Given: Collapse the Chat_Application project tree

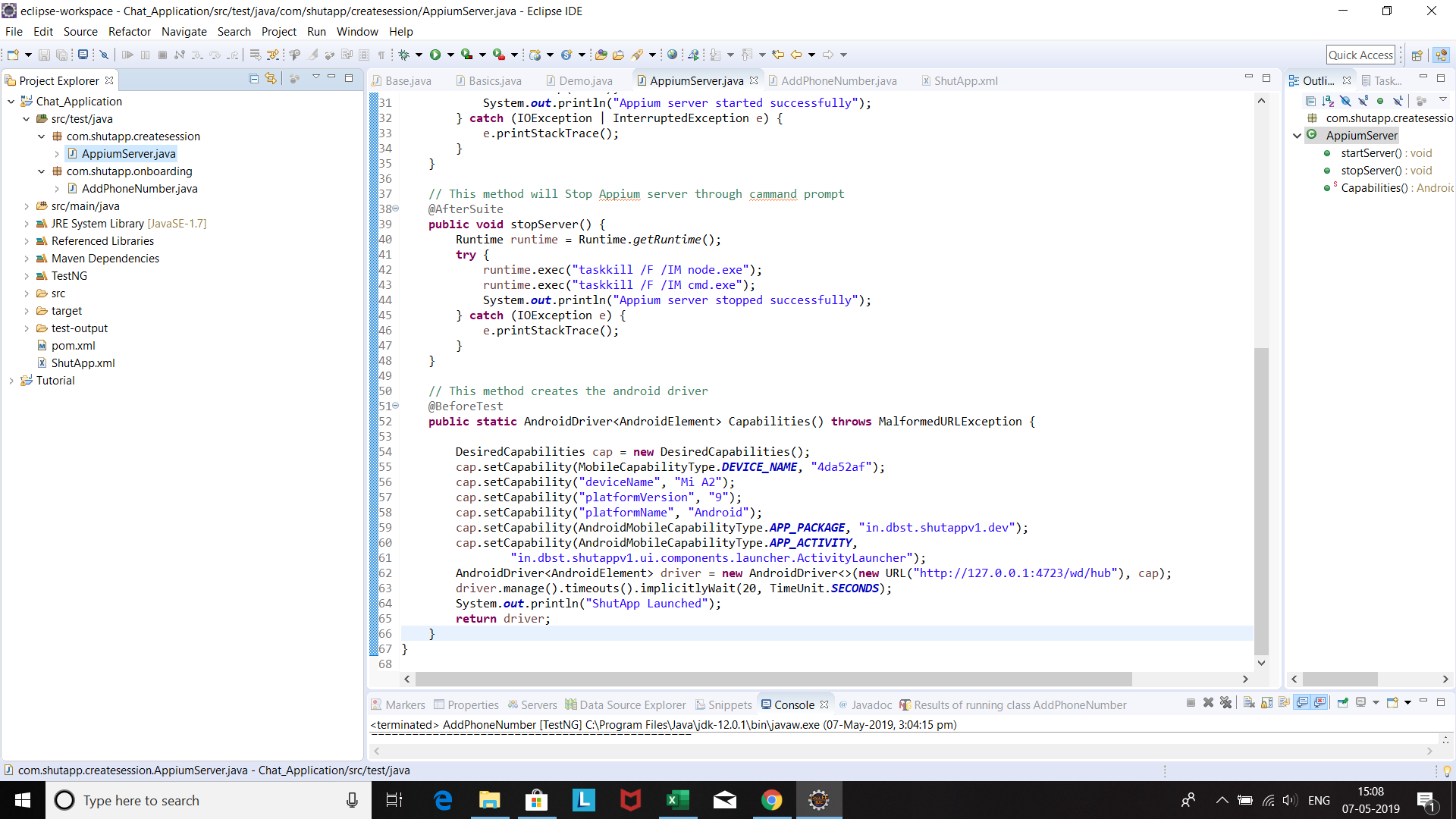Looking at the screenshot, I should (10, 101).
